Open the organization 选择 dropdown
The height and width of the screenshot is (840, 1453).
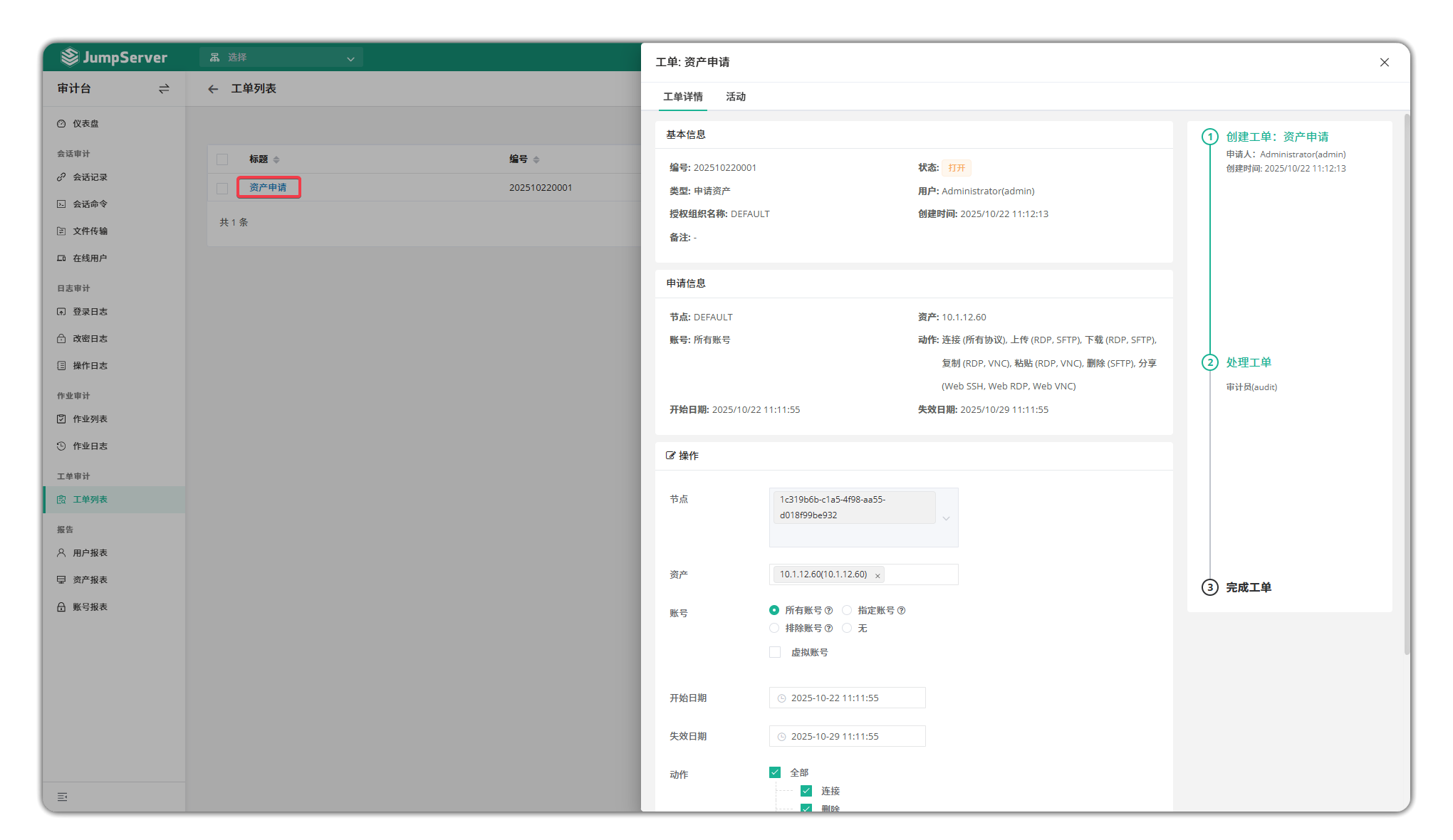281,58
